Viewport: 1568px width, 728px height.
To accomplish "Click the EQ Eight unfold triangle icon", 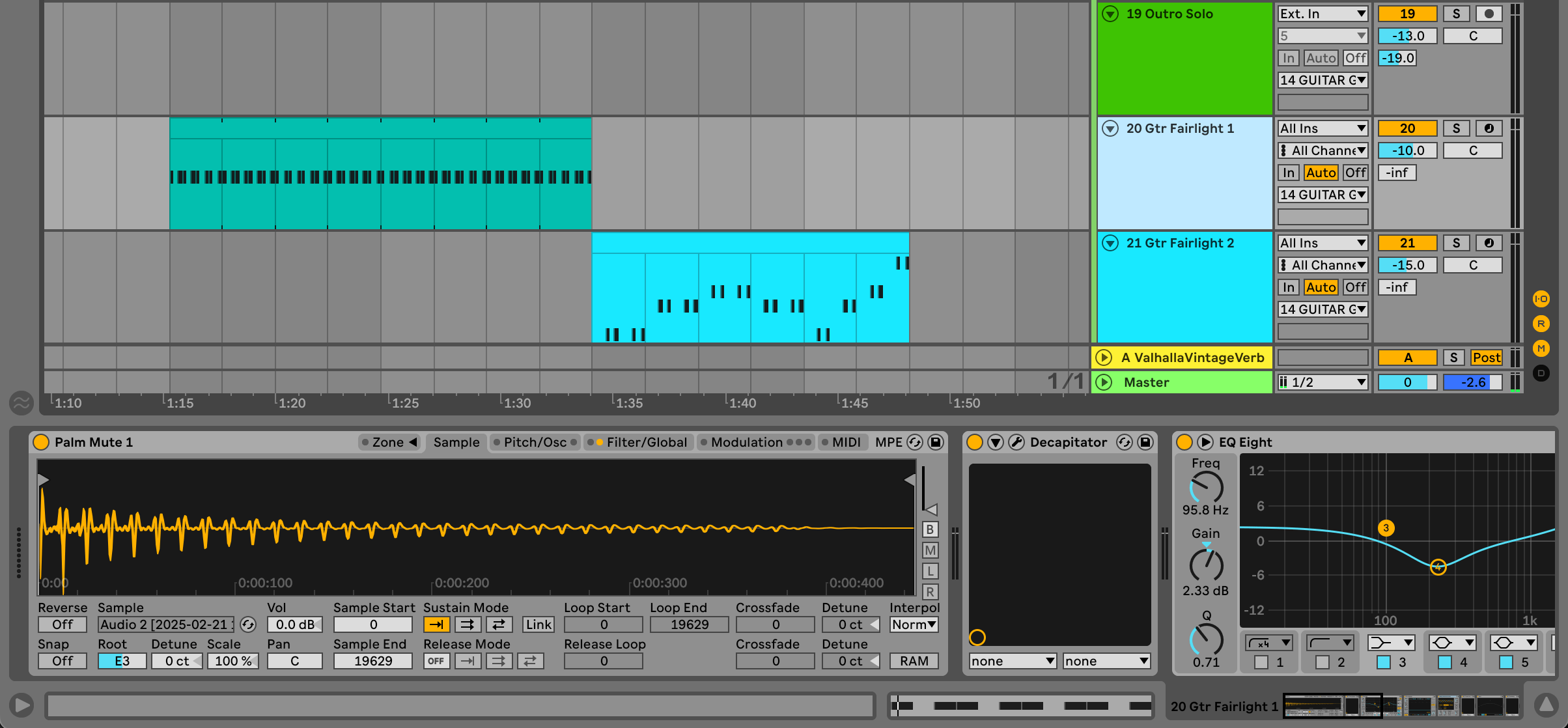I will (x=1205, y=443).
